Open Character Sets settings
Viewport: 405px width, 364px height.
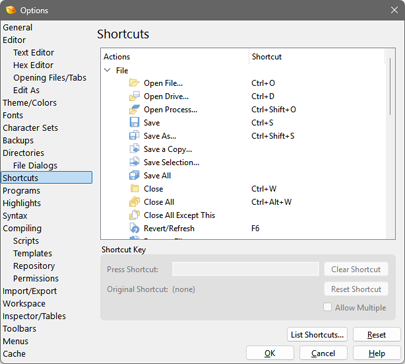point(30,128)
